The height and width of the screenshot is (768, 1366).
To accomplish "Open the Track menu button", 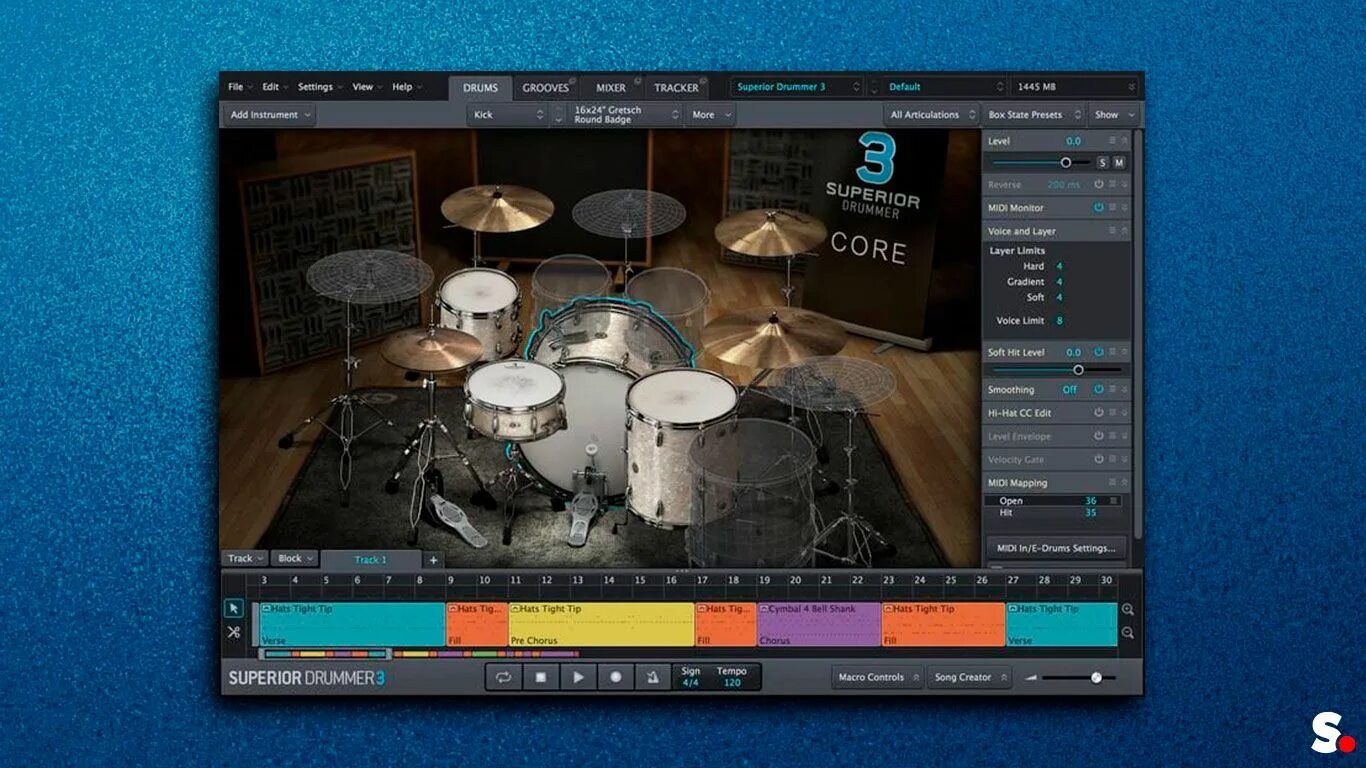I will [x=245, y=559].
